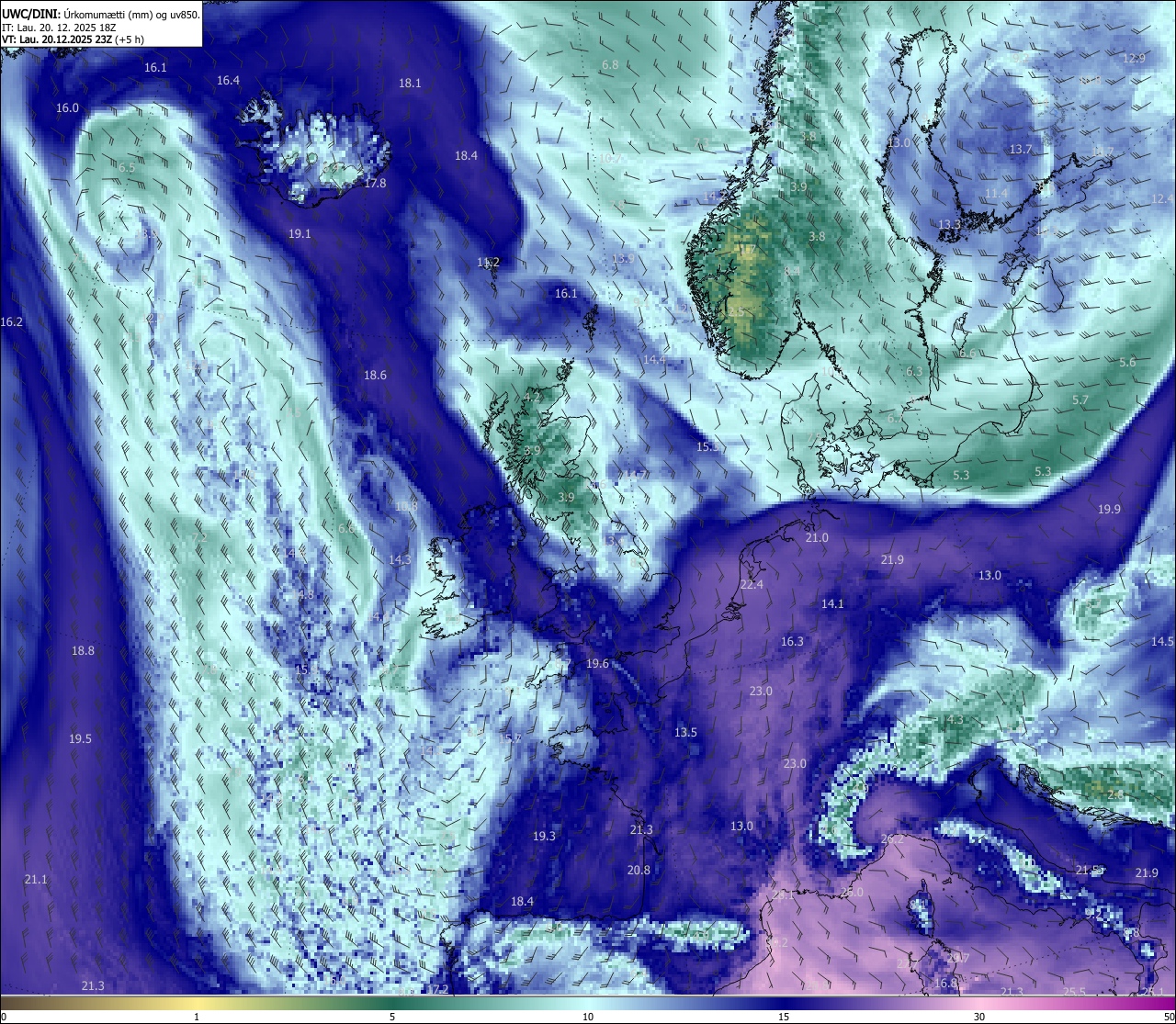Click the 14.5 value at right edge

click(x=1162, y=642)
